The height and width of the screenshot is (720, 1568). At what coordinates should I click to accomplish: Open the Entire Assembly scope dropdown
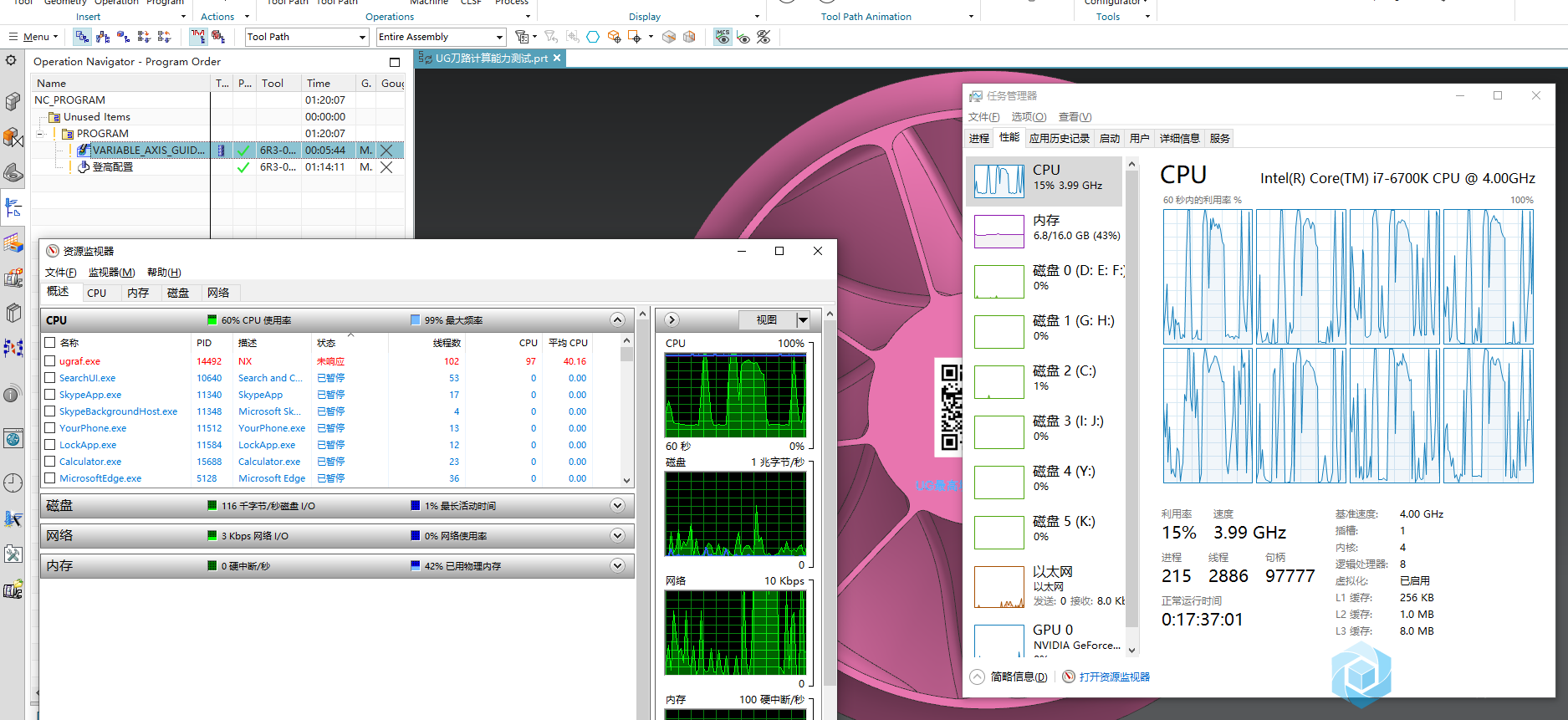[441, 37]
